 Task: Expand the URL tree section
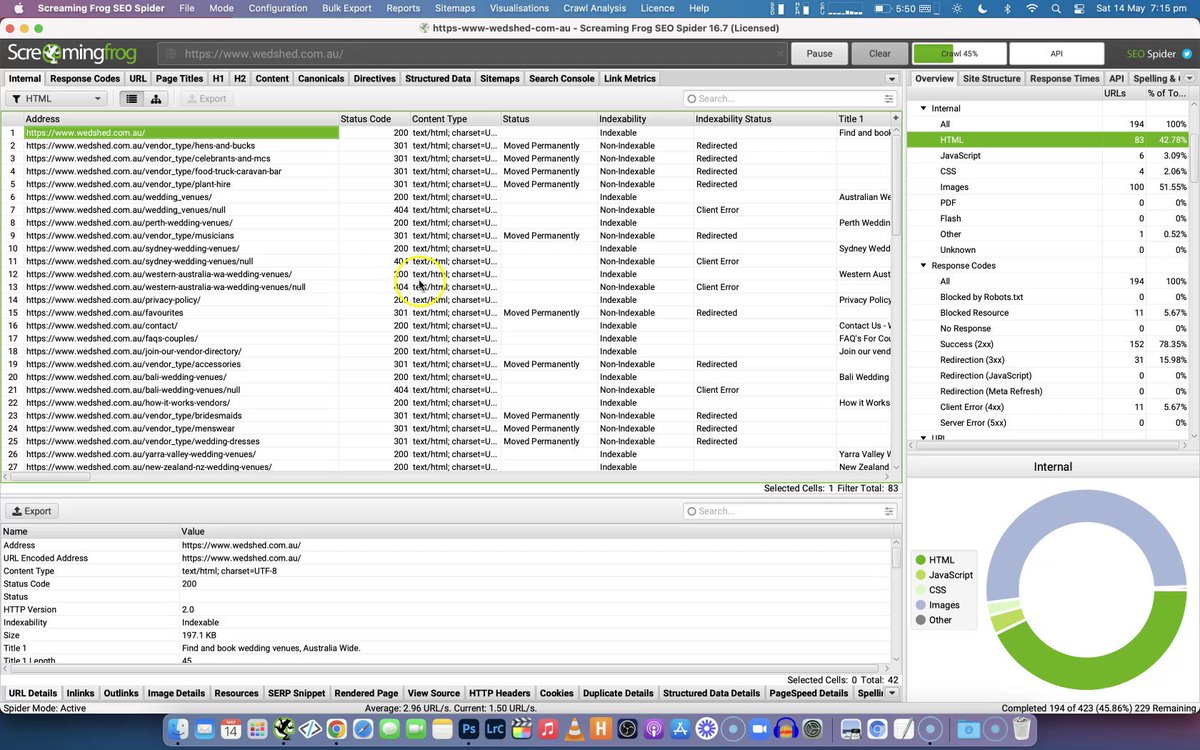tap(923, 438)
